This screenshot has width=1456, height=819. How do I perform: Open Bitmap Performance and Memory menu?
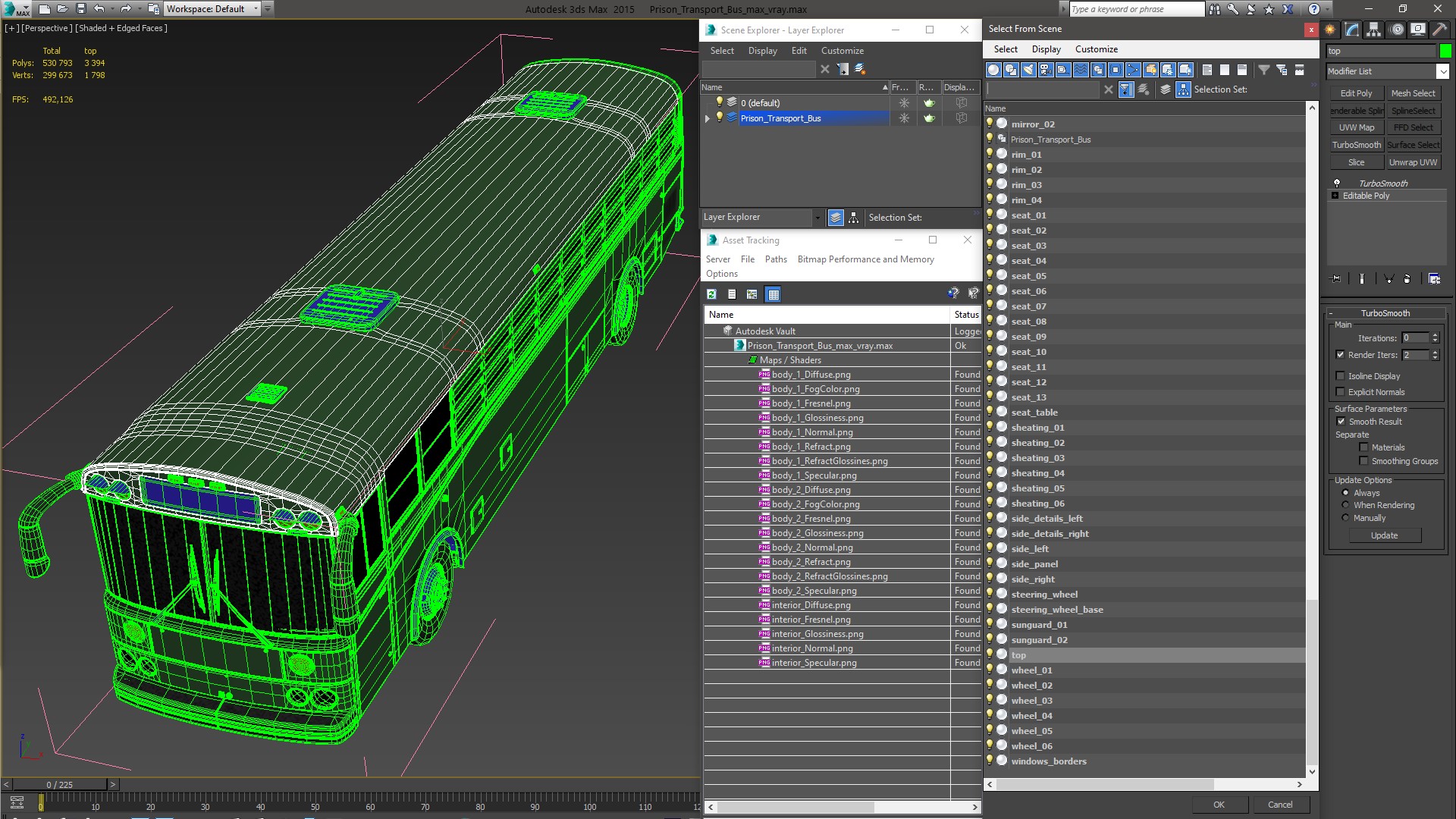coord(865,259)
